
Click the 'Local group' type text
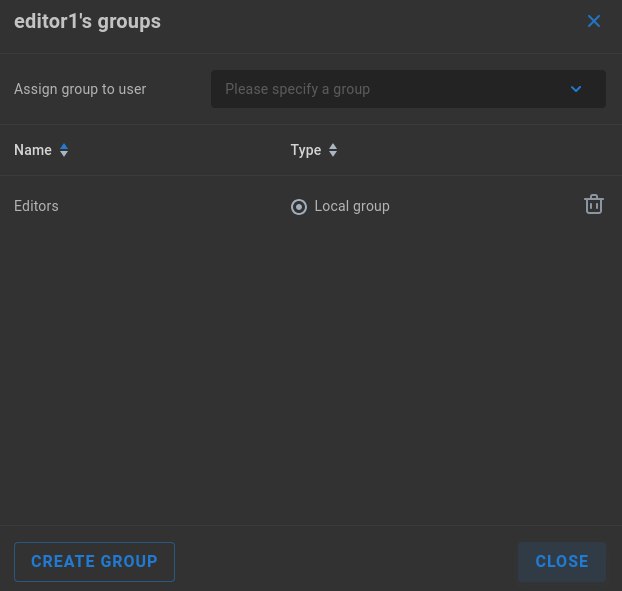352,206
